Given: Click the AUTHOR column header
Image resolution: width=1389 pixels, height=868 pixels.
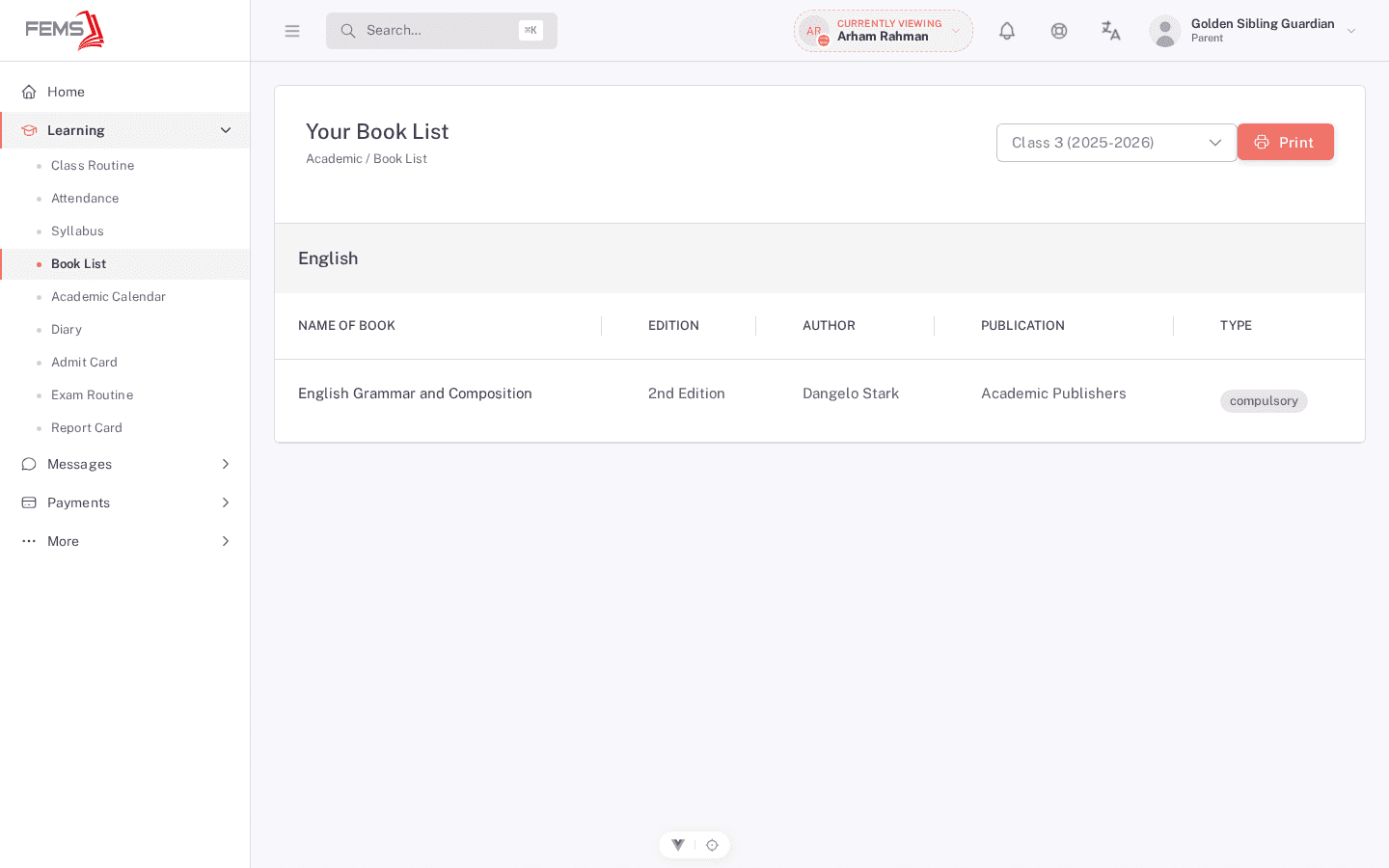Looking at the screenshot, I should [829, 326].
